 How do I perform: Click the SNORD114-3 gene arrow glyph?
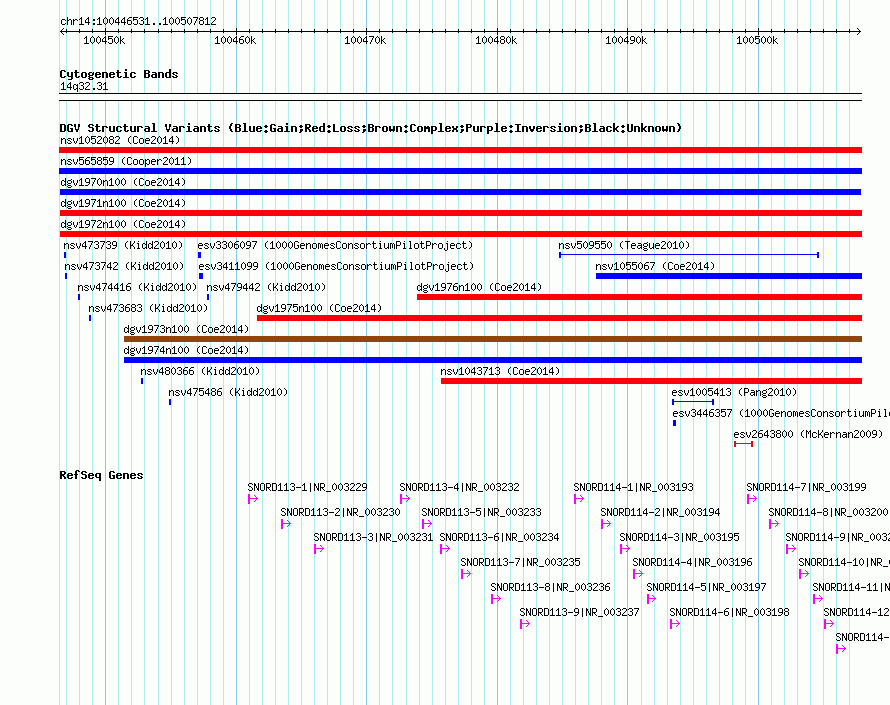pyautogui.click(x=625, y=549)
